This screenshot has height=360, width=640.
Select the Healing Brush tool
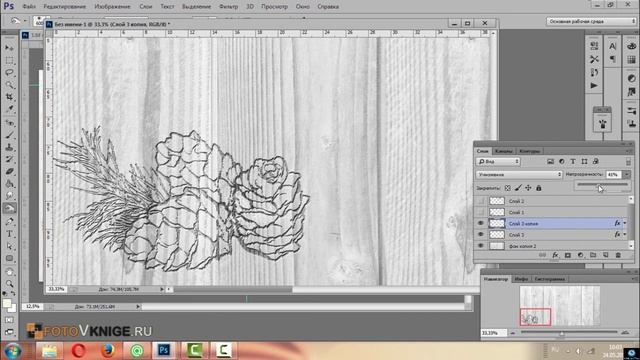pos(9,122)
